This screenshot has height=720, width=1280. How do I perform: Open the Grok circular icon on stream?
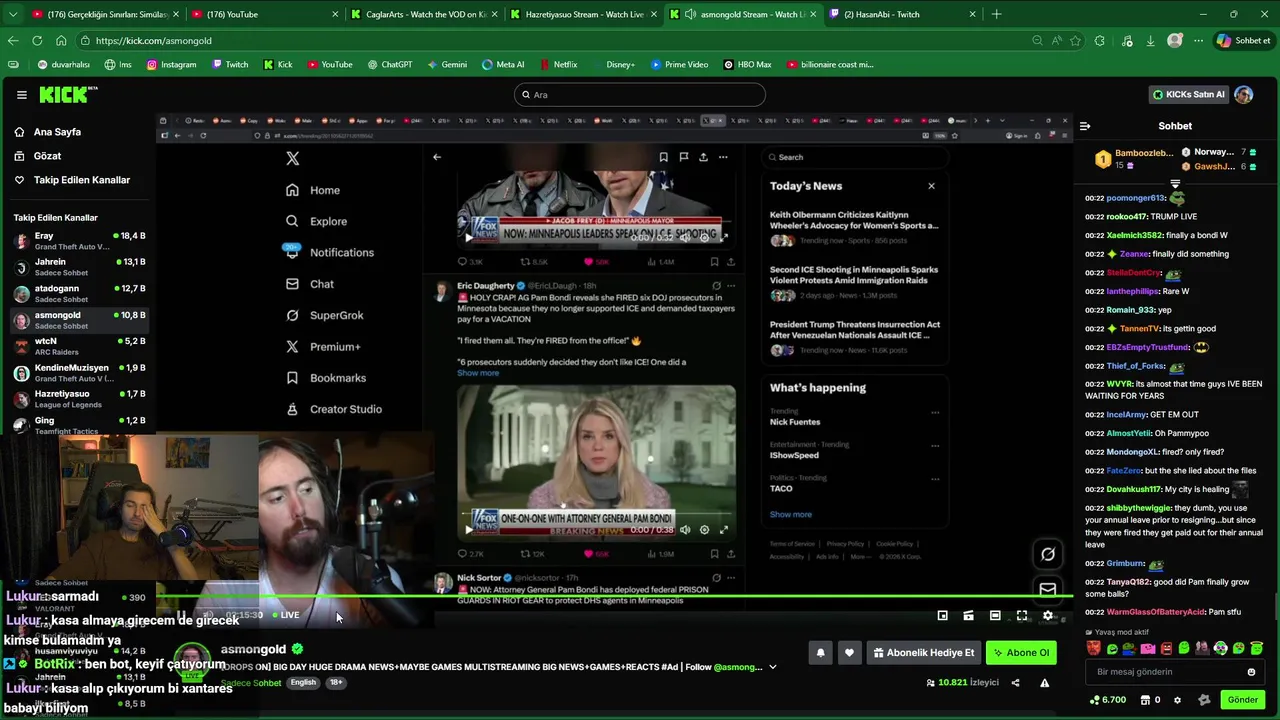coord(1048,554)
